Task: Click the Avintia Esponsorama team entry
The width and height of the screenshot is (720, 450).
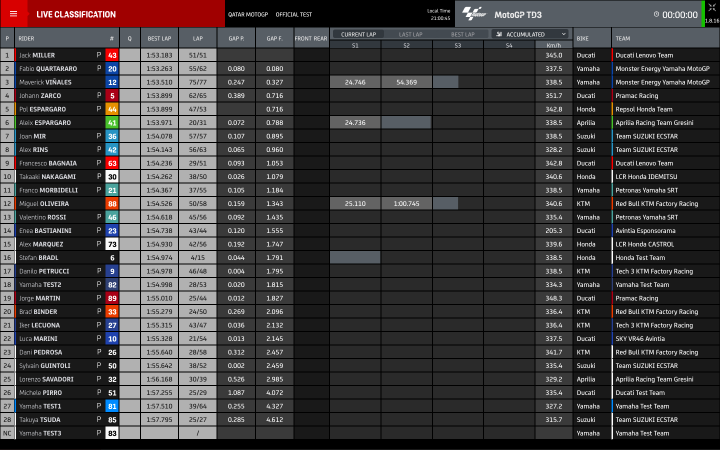Action: (x=645, y=231)
